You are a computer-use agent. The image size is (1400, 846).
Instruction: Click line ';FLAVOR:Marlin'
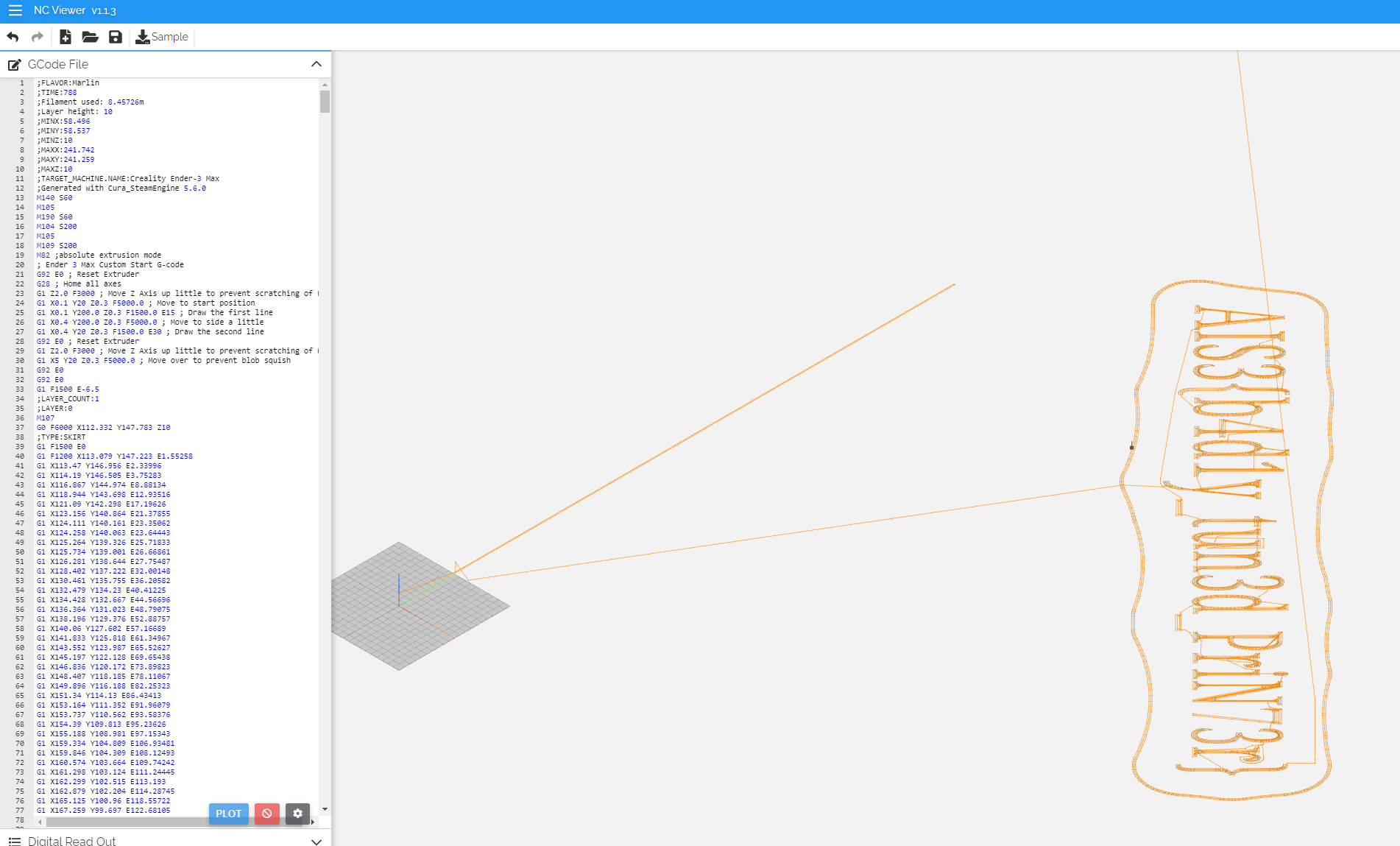68,83
